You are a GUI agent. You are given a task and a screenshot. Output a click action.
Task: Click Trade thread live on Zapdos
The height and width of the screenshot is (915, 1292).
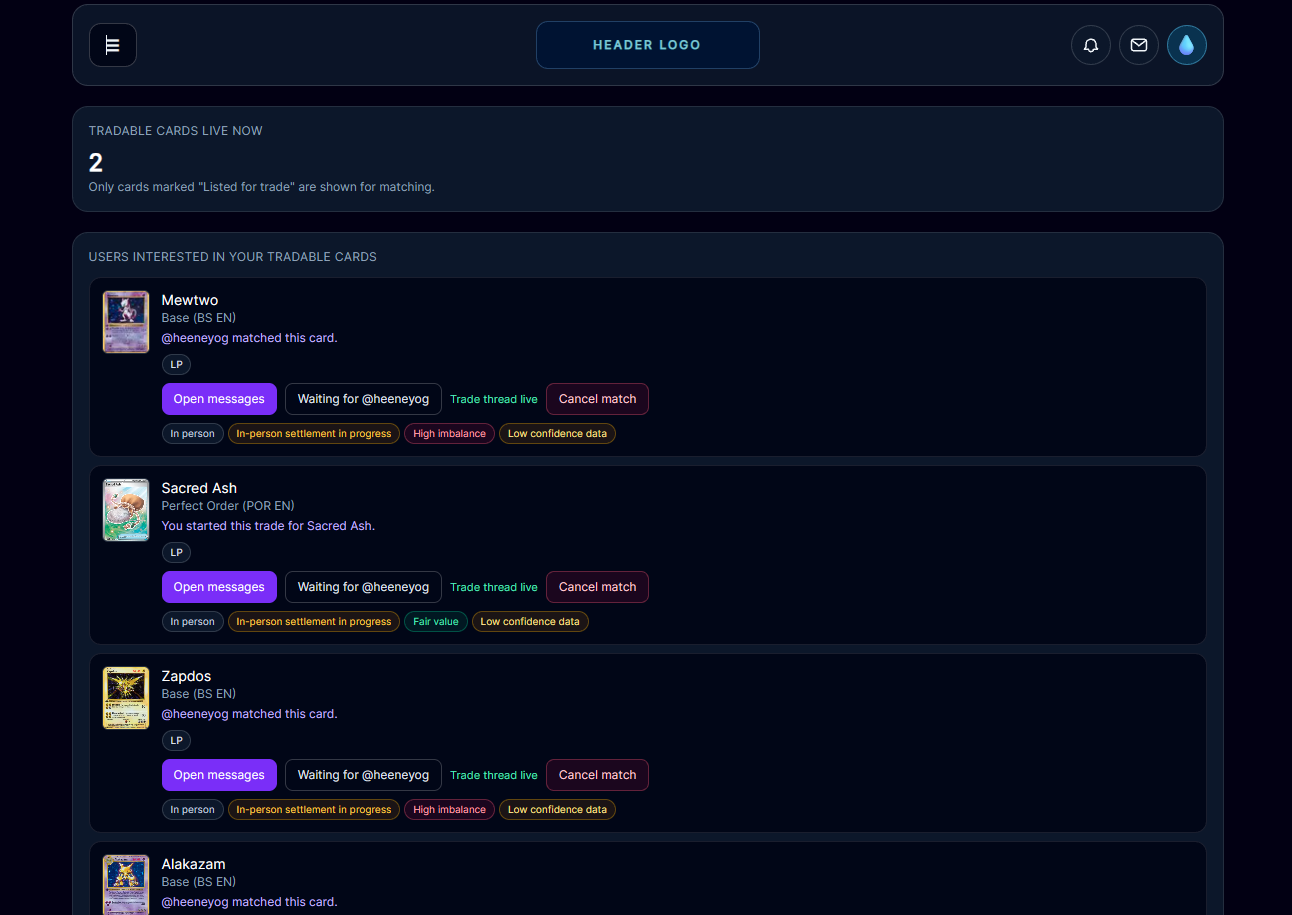point(494,775)
